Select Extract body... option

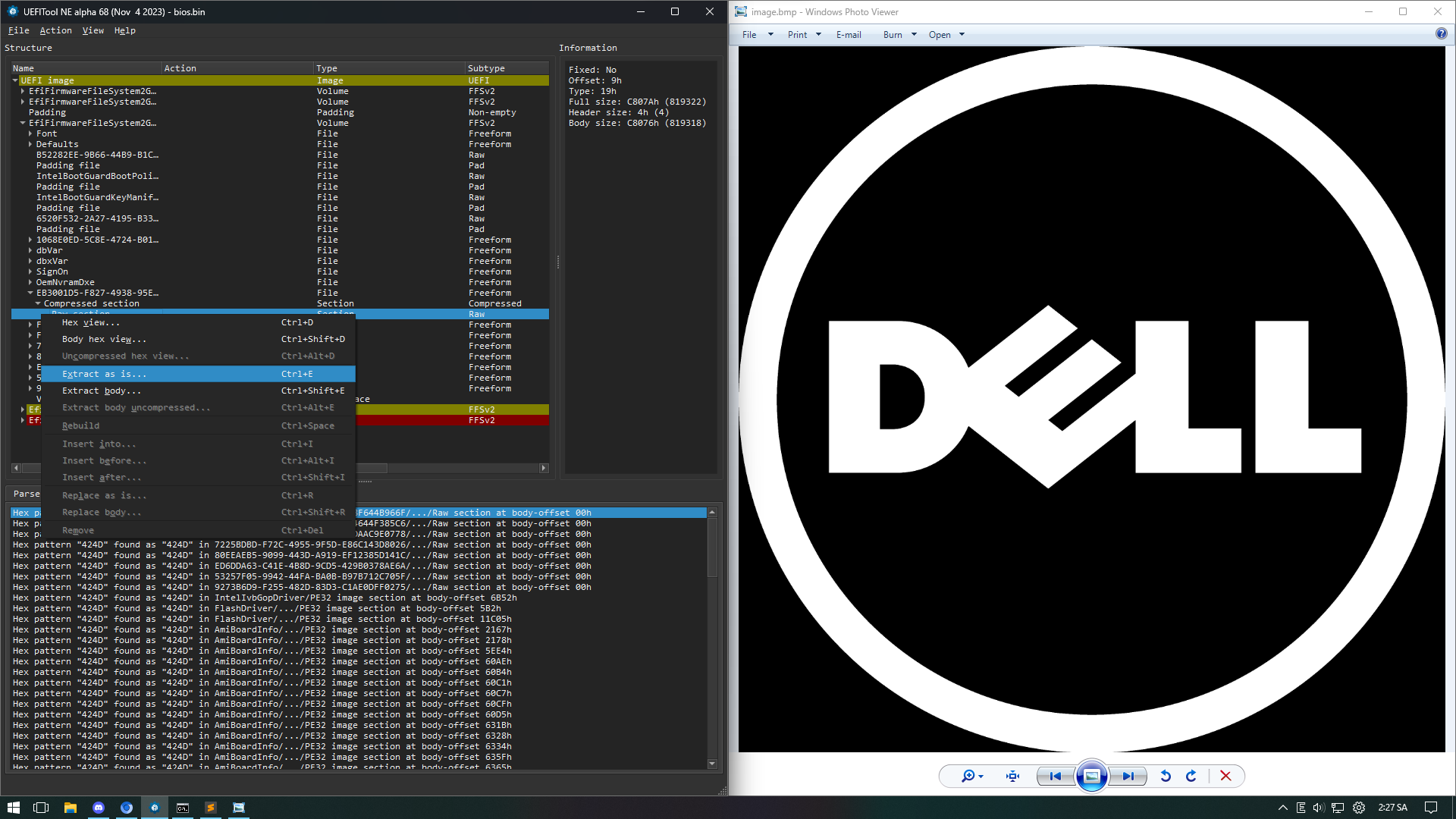102,391
